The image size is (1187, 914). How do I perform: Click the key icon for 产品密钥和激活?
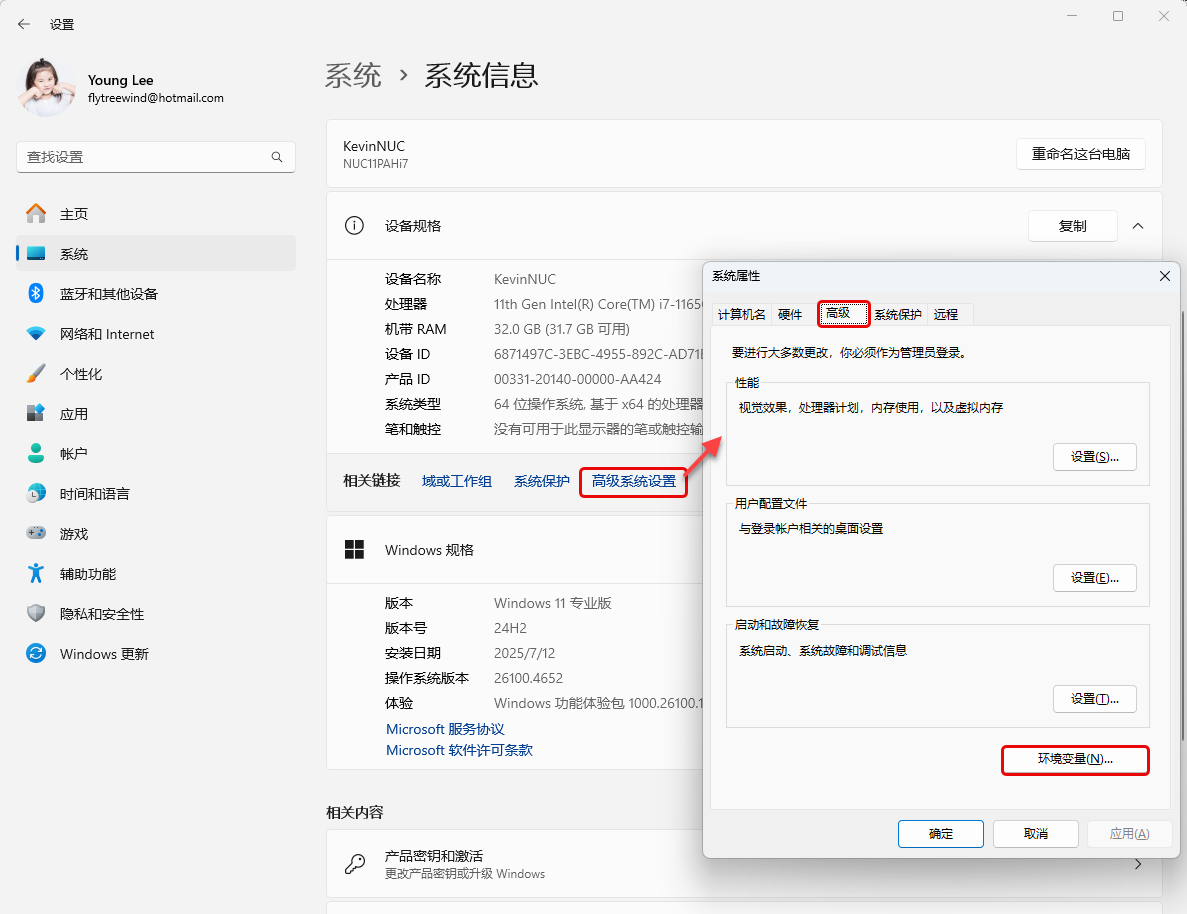[x=354, y=863]
